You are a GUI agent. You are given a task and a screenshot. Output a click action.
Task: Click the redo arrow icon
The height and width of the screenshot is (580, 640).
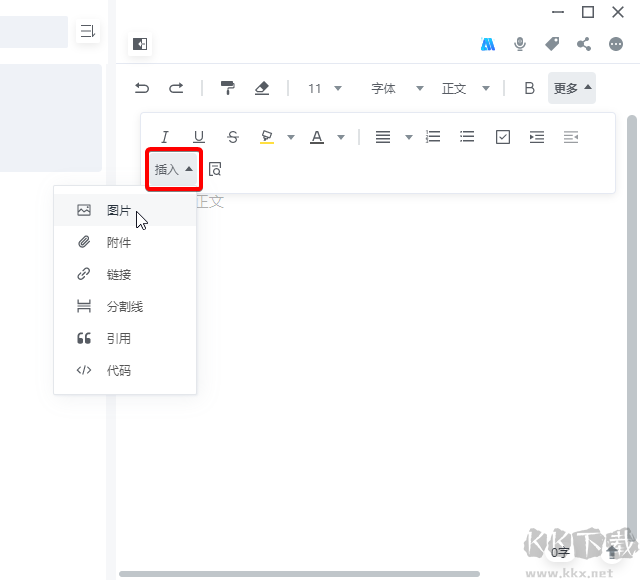176,88
